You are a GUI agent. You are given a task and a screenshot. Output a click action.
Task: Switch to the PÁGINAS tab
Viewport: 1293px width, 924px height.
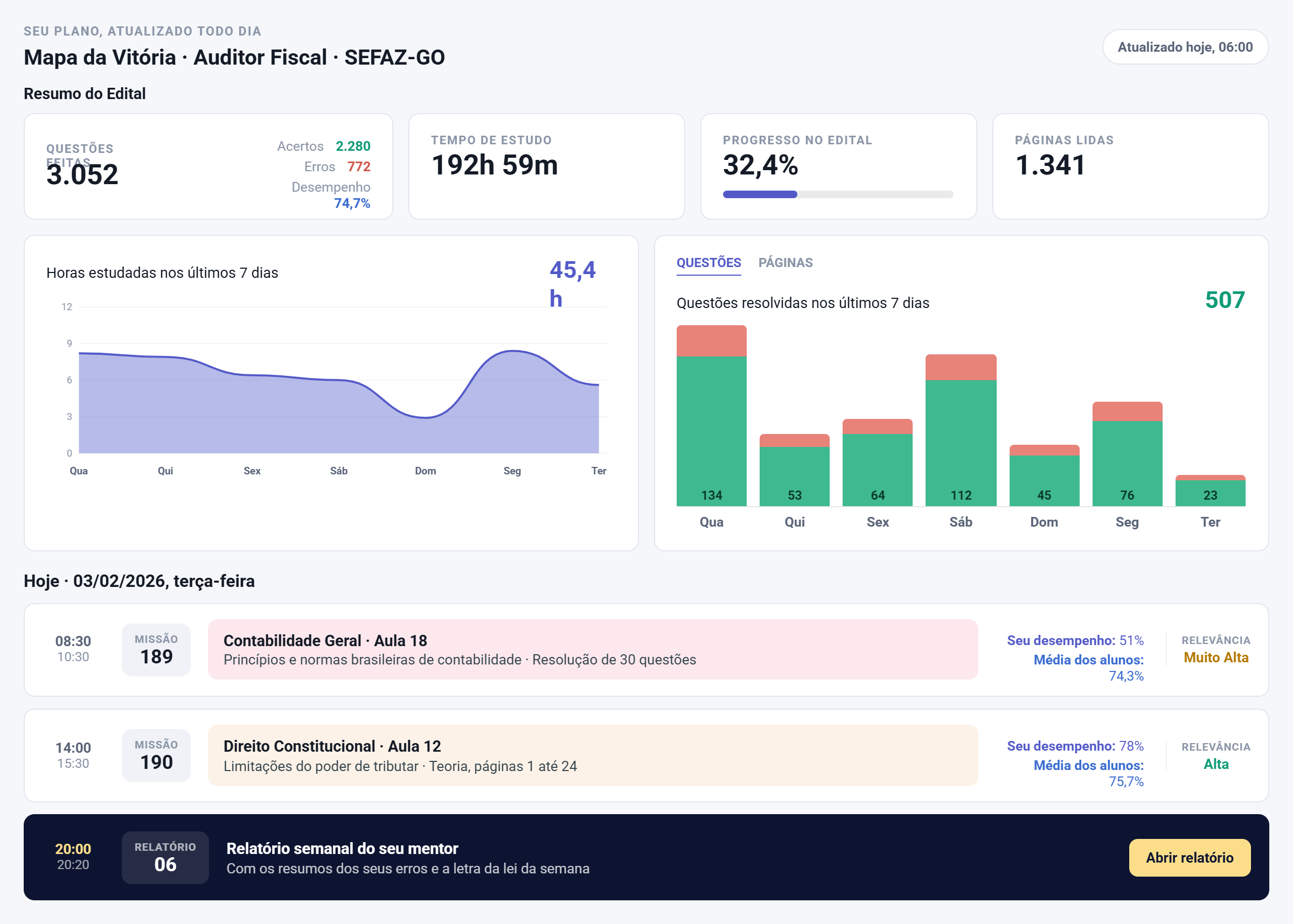[x=785, y=263]
